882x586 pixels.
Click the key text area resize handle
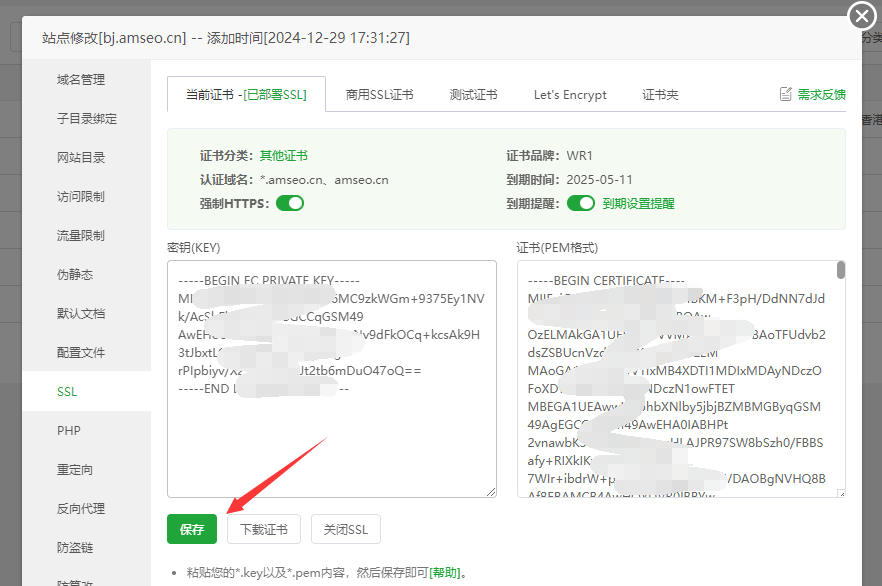(491, 492)
